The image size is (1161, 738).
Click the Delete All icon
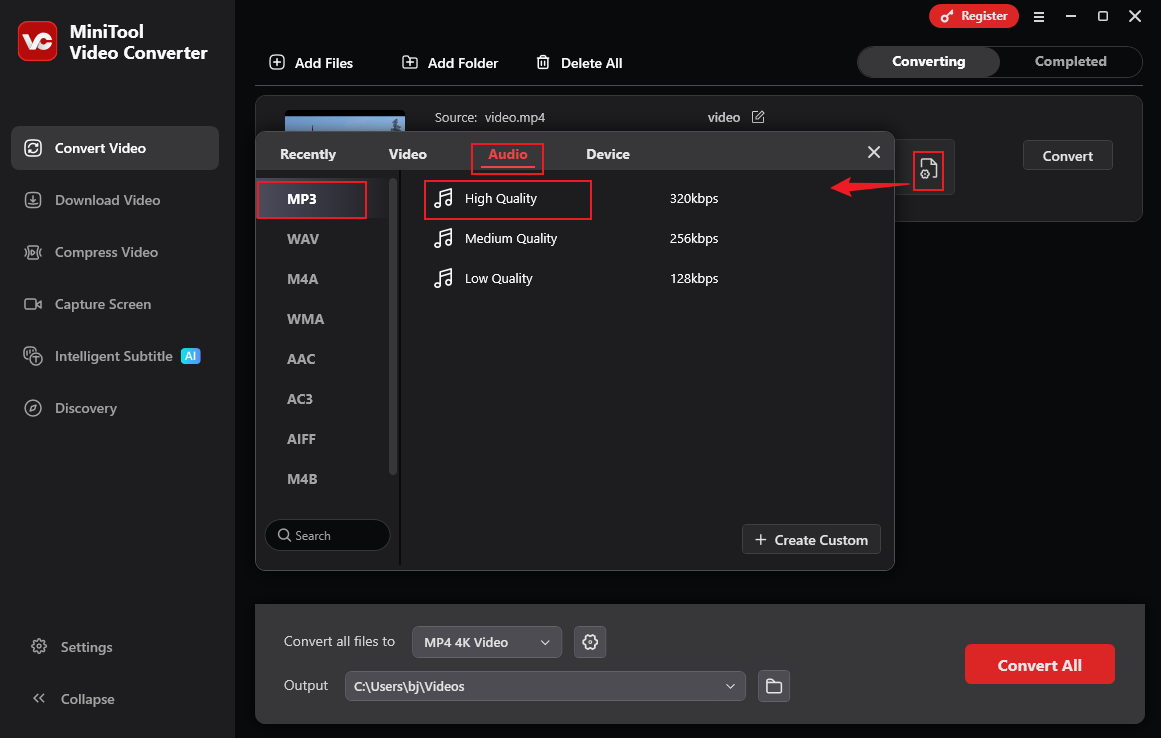pos(543,62)
